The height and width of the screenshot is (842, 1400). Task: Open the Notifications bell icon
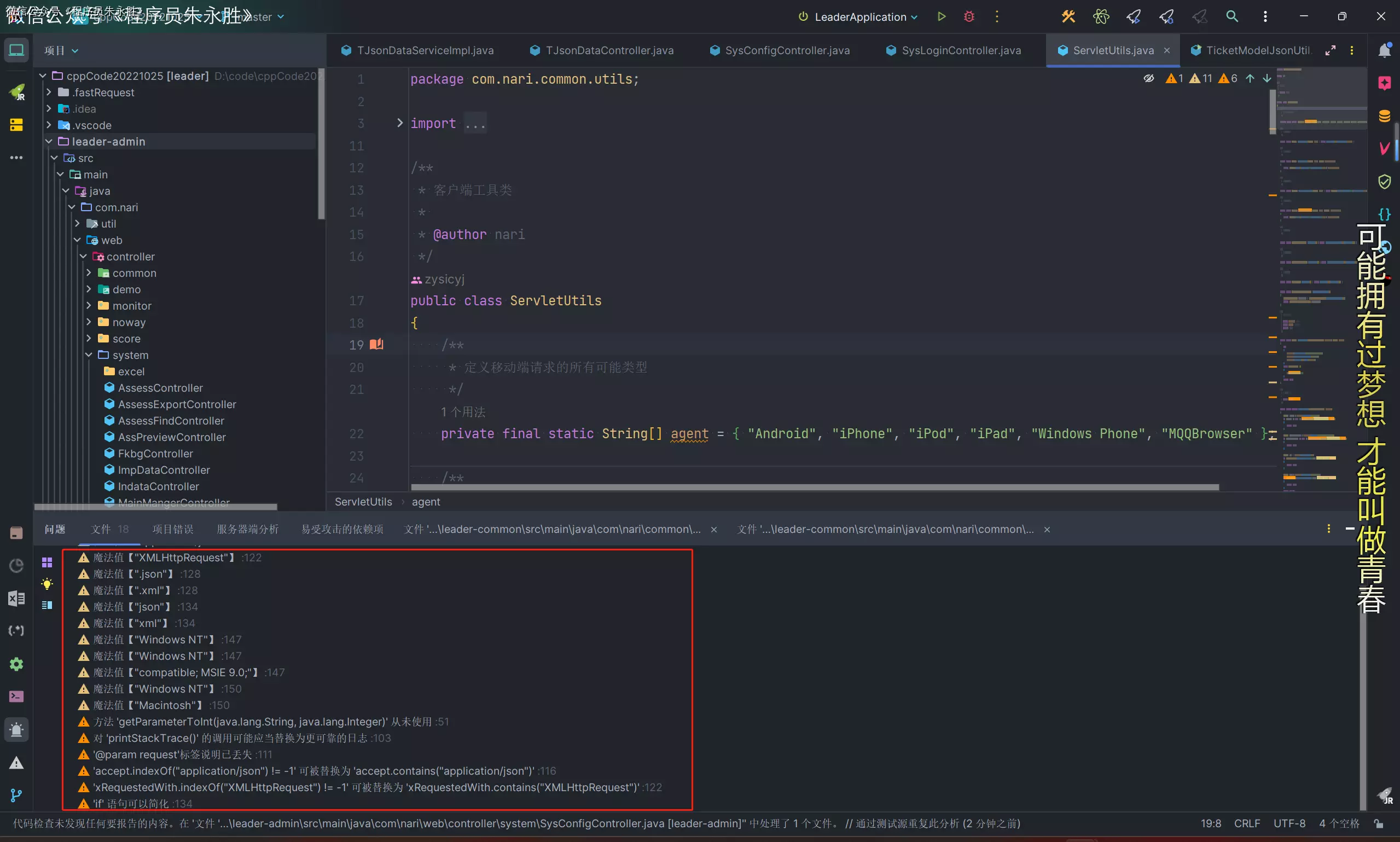tap(1384, 50)
